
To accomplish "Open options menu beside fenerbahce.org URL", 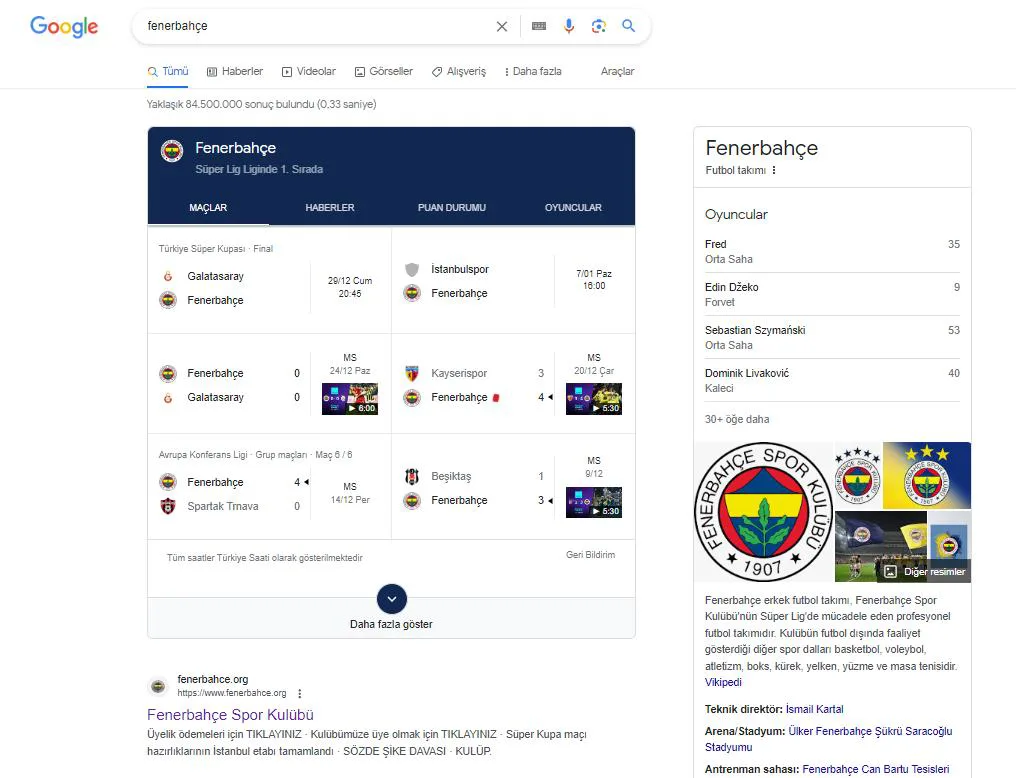I will pyautogui.click(x=299, y=694).
